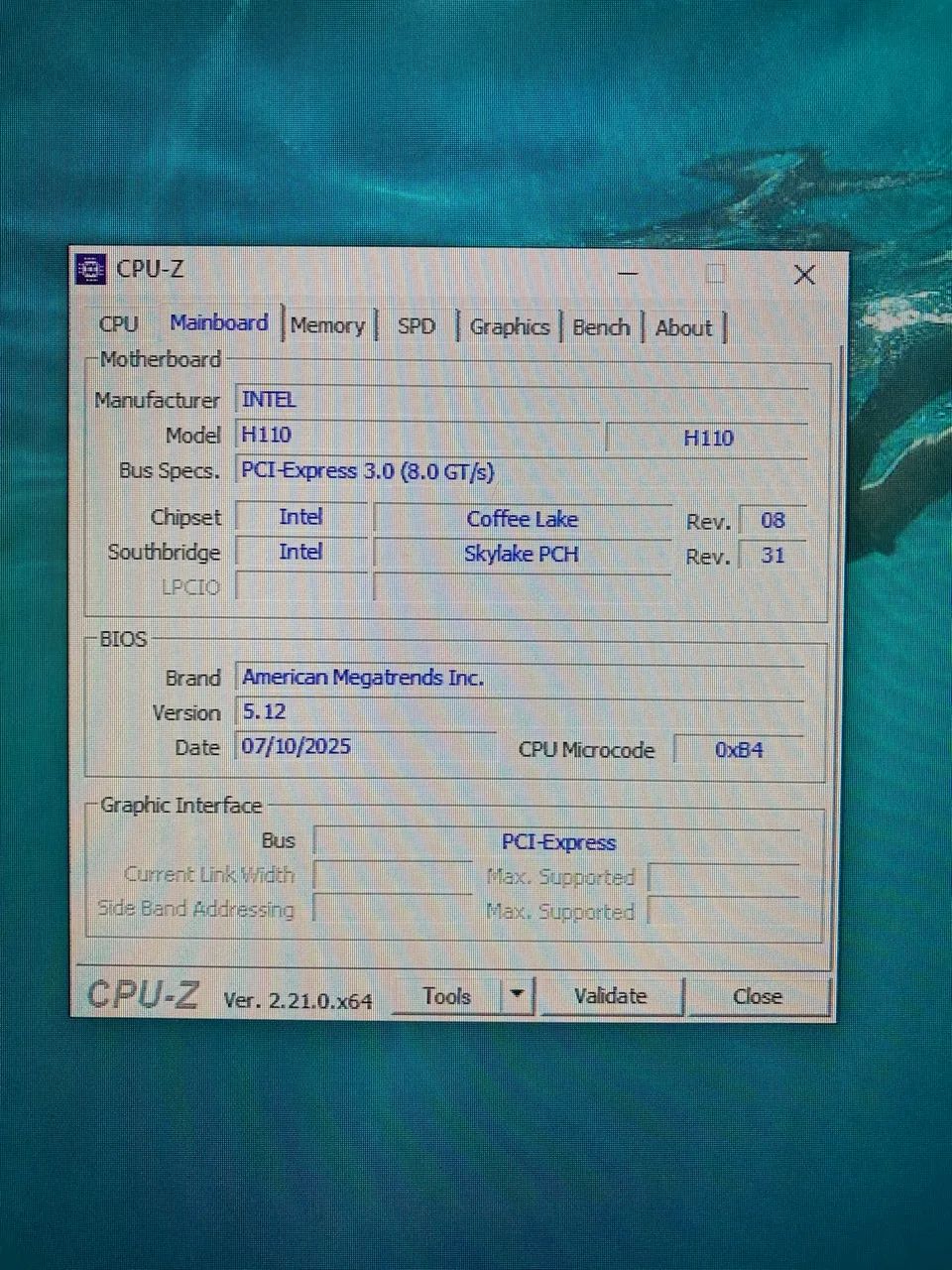Click the CPU-Z title bar icon
Viewport: 952px width, 1270px height.
click(x=90, y=269)
